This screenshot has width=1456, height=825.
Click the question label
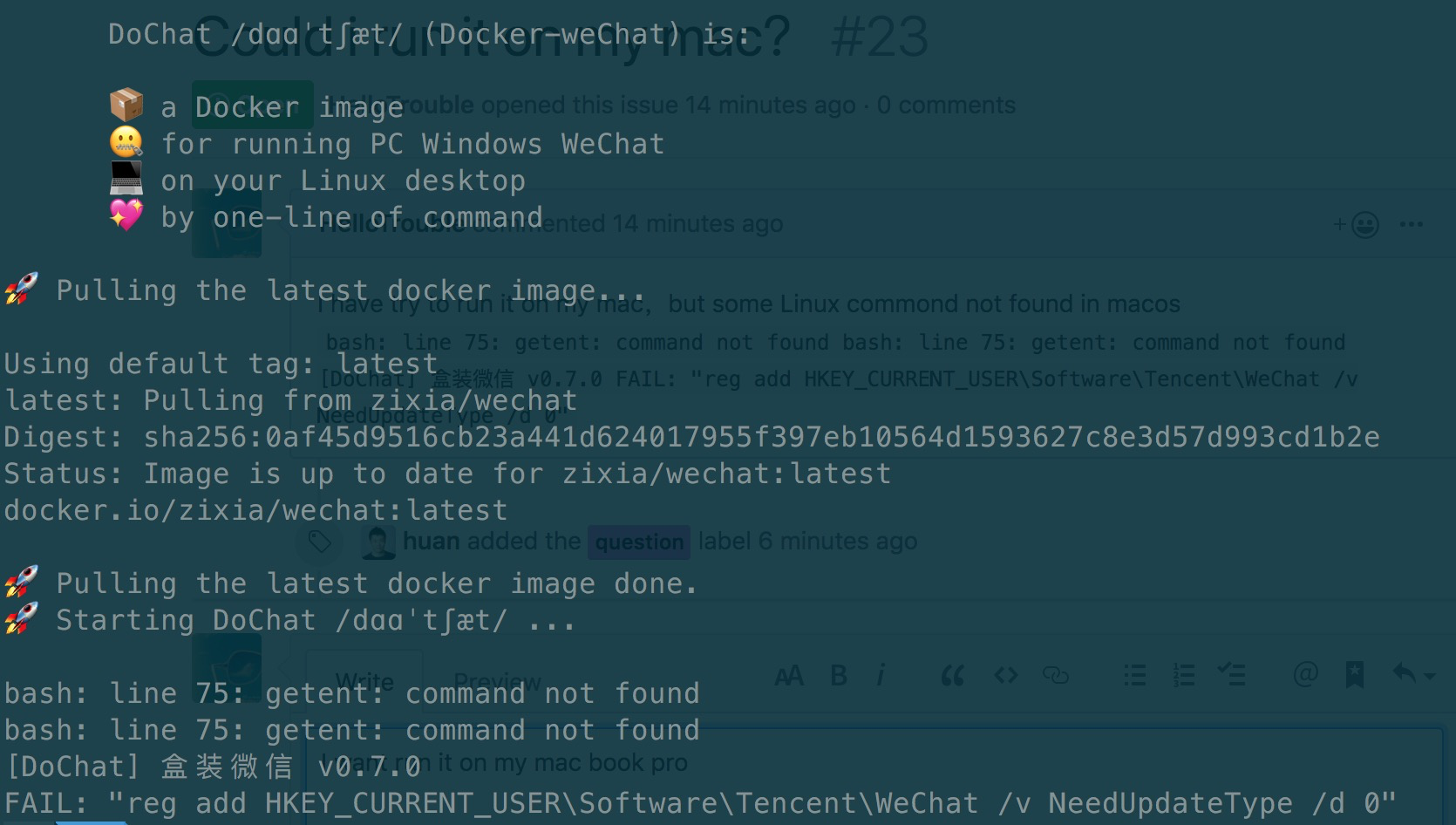[639, 542]
